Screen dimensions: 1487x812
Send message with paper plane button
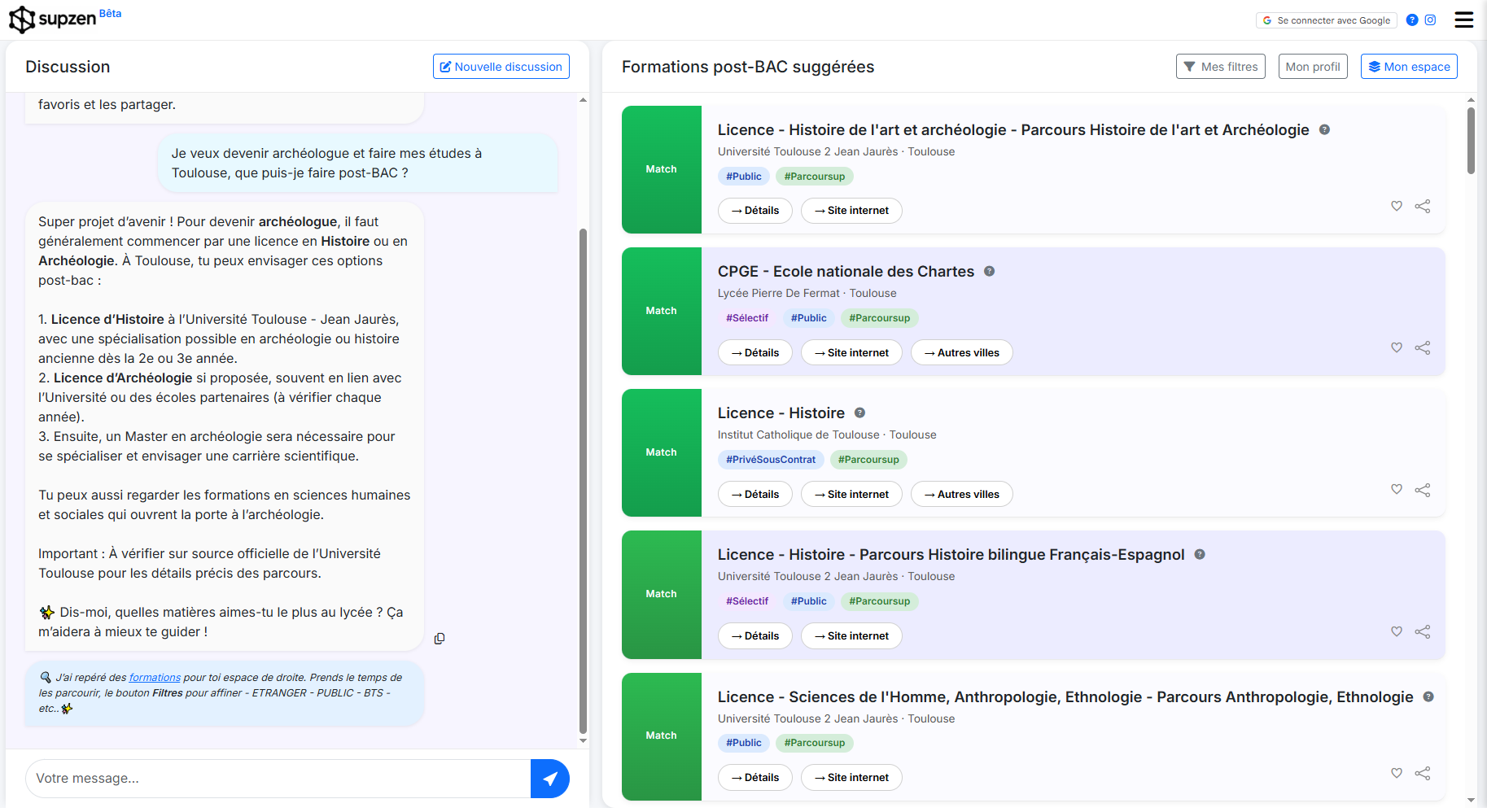pyautogui.click(x=550, y=779)
